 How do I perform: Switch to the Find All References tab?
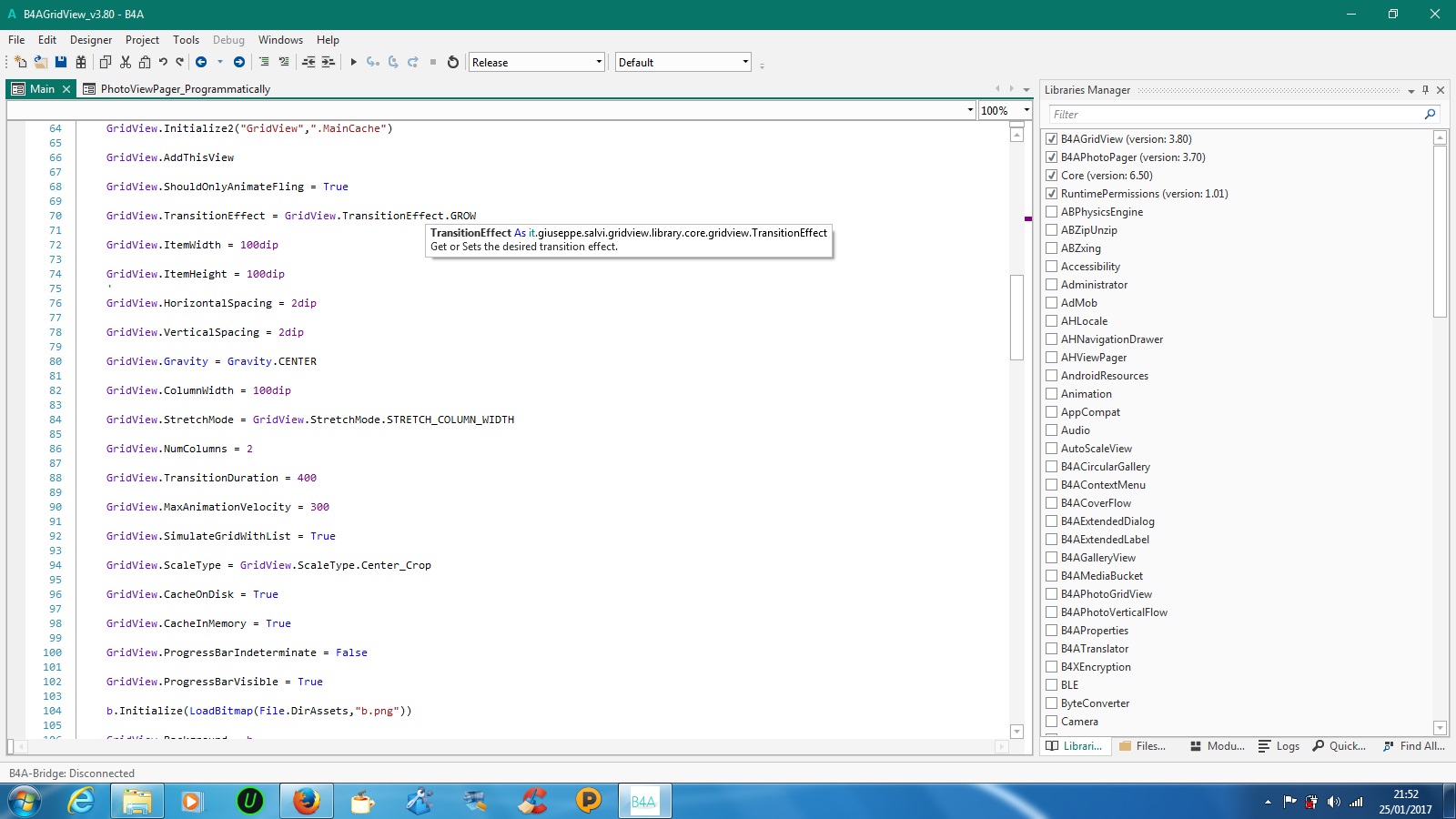(1414, 746)
